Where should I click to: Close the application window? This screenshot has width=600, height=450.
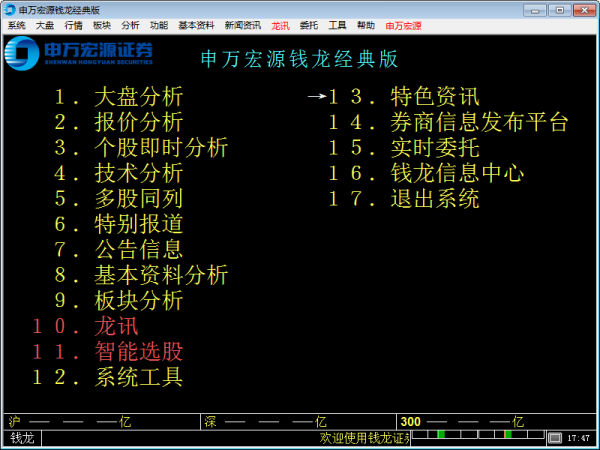click(x=584, y=10)
